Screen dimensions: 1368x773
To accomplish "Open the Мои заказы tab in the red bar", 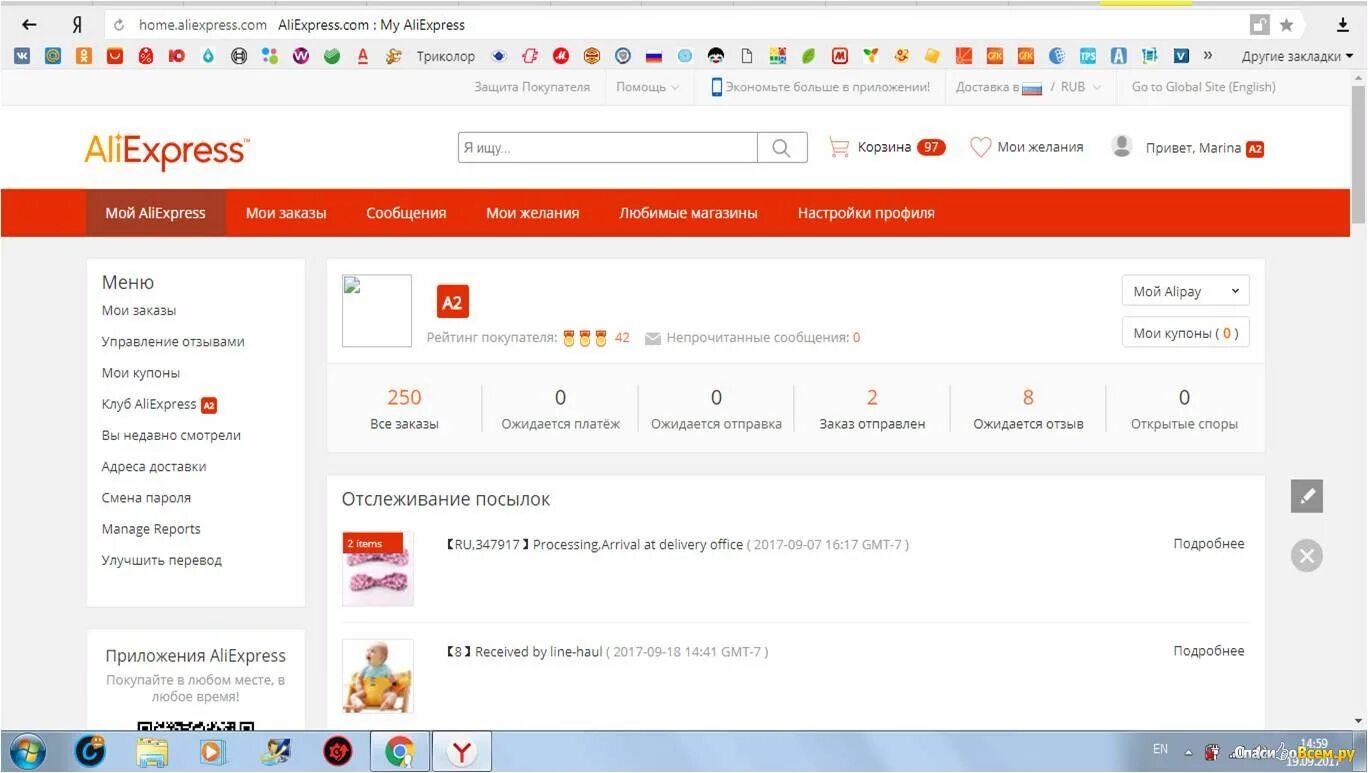I will click(286, 213).
